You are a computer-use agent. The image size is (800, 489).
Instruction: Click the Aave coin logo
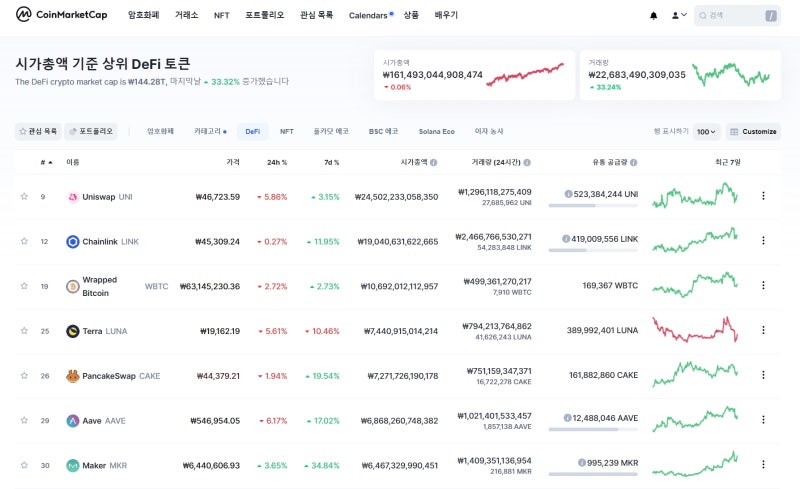tap(73, 421)
